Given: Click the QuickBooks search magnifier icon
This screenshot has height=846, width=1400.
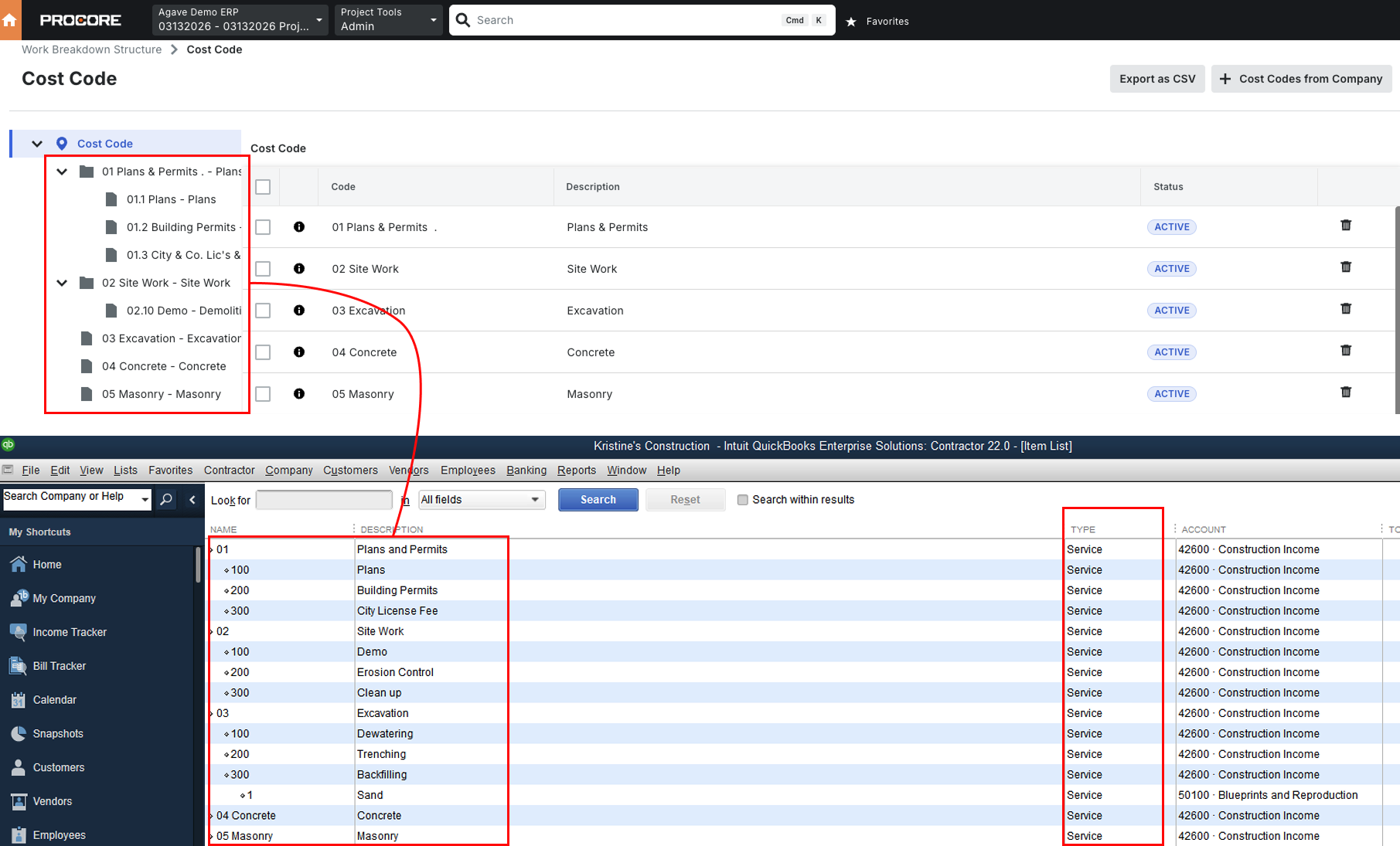Looking at the screenshot, I should [166, 500].
